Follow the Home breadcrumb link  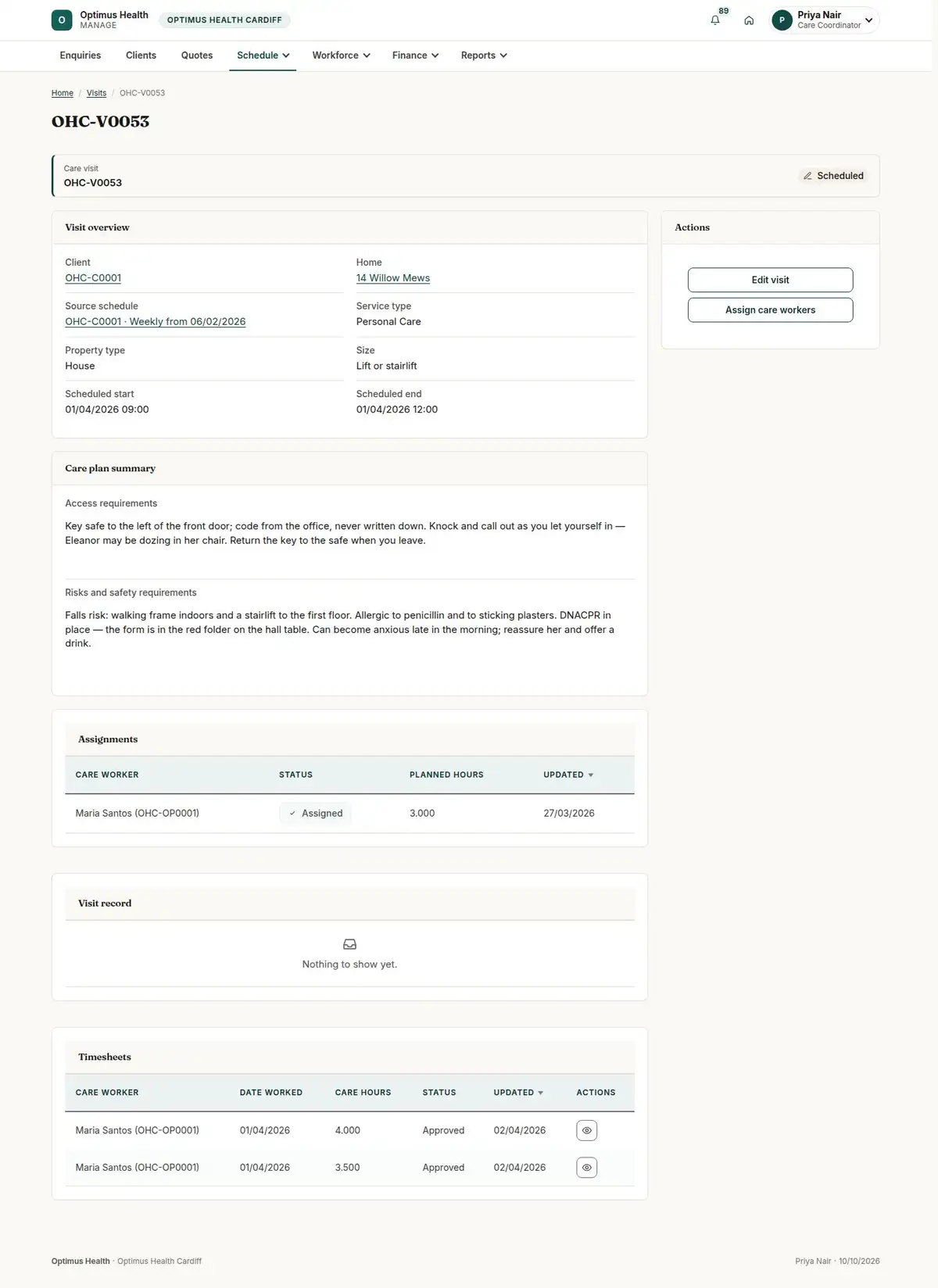pos(63,93)
